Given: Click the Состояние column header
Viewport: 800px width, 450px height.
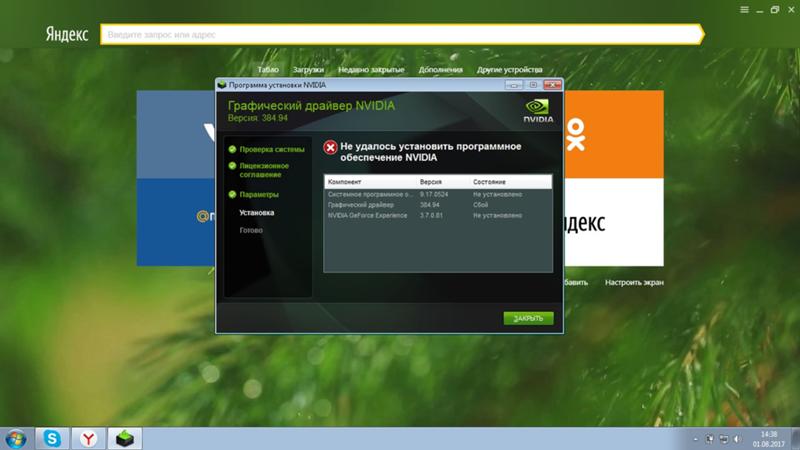Looking at the screenshot, I should tap(489, 182).
